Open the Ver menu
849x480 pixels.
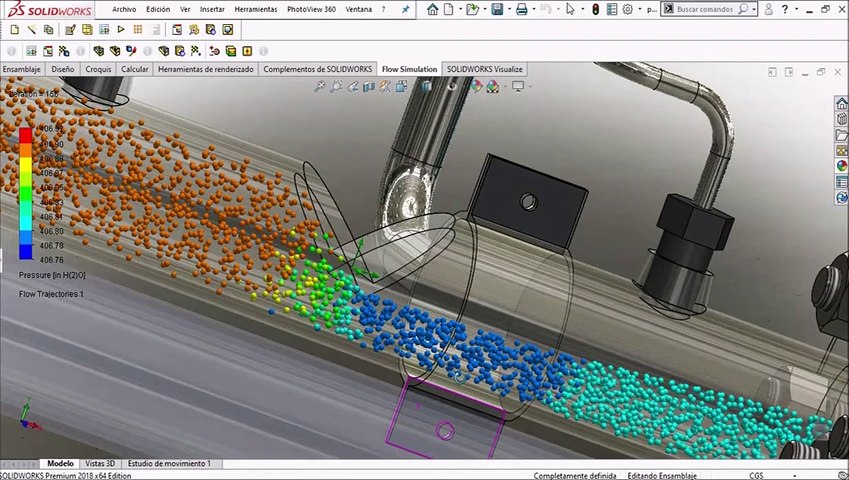tap(185, 9)
